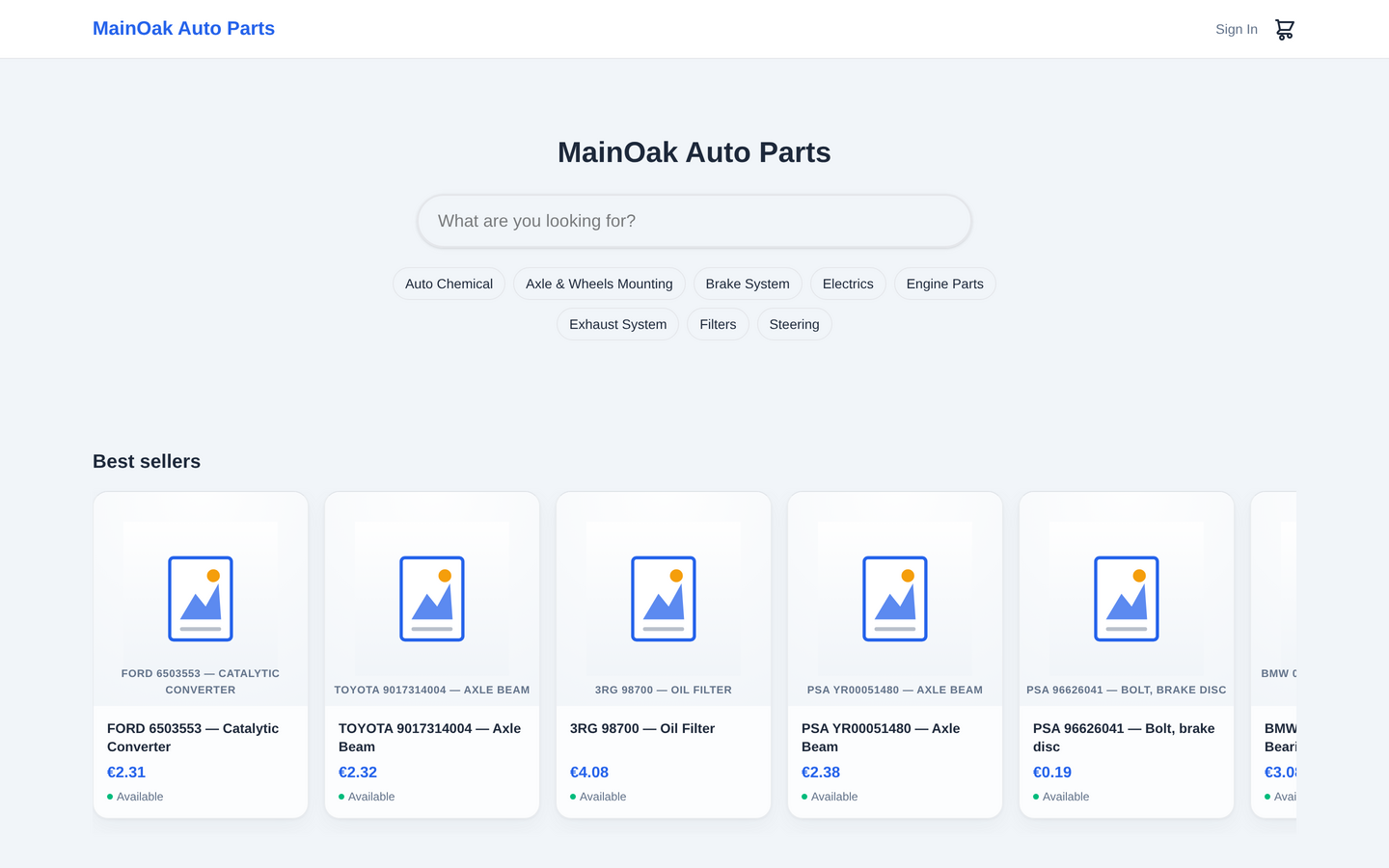Select the Exhaust System category chip
1389x868 pixels.
618,324
